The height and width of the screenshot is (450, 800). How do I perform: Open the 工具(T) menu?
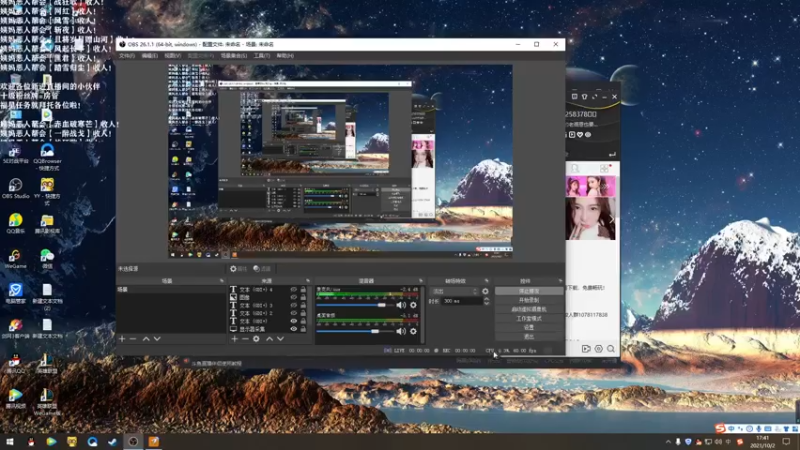[262, 56]
